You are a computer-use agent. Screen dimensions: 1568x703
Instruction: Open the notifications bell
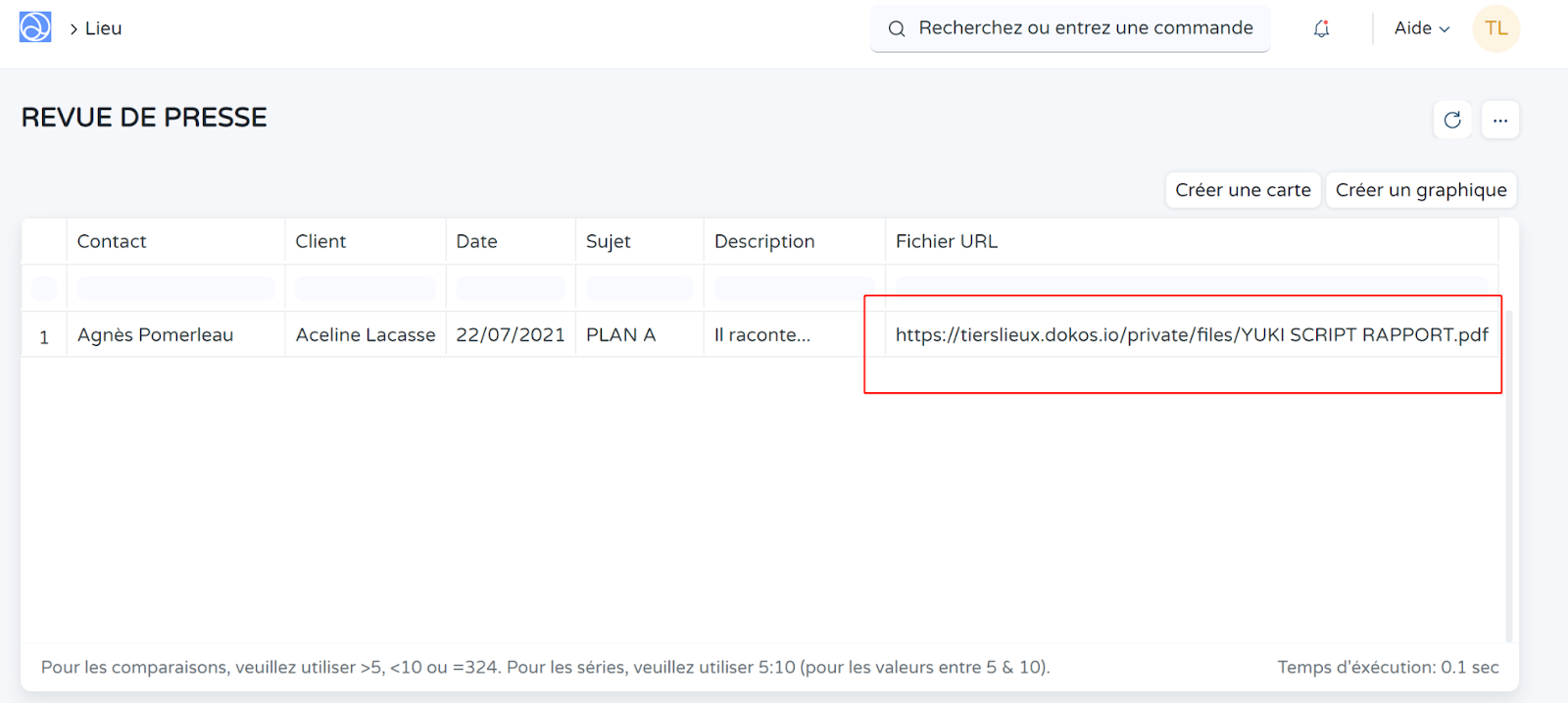click(x=1321, y=28)
